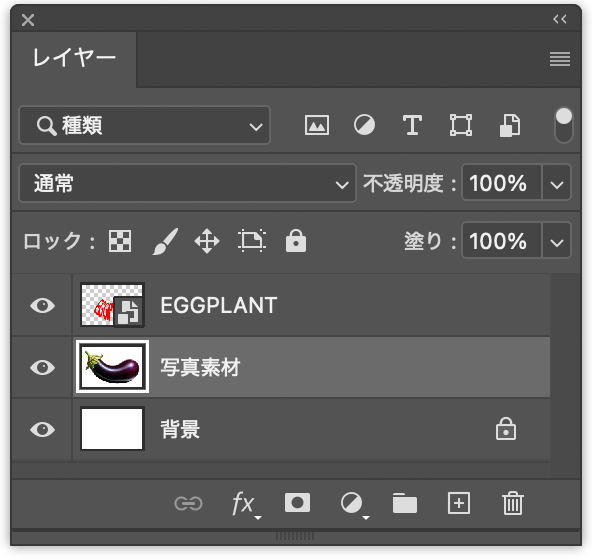This screenshot has height=560, width=592.
Task: Open the Layers panel hamburger menu
Action: (x=560, y=59)
